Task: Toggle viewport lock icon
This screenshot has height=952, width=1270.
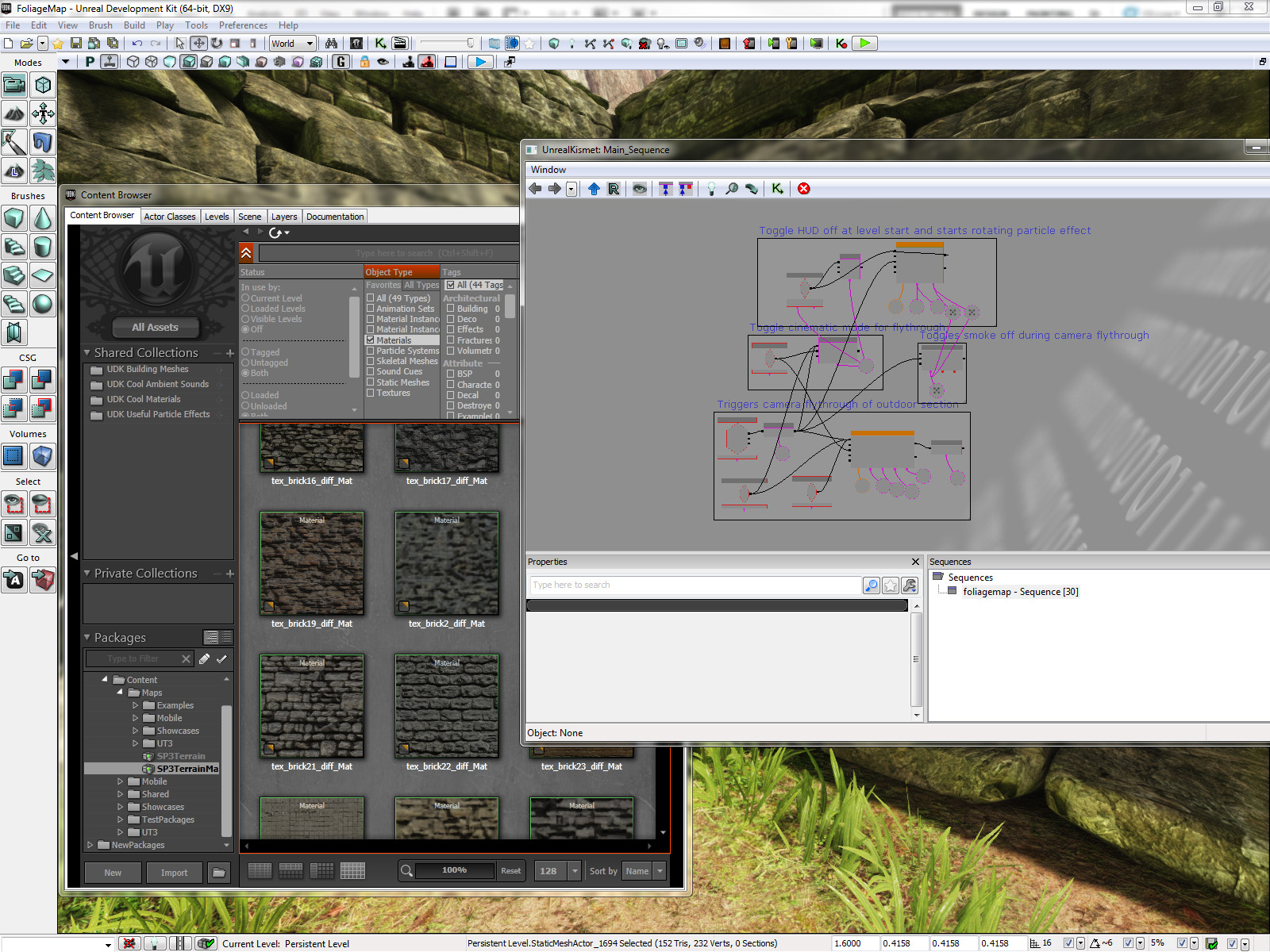Action: coord(365,62)
